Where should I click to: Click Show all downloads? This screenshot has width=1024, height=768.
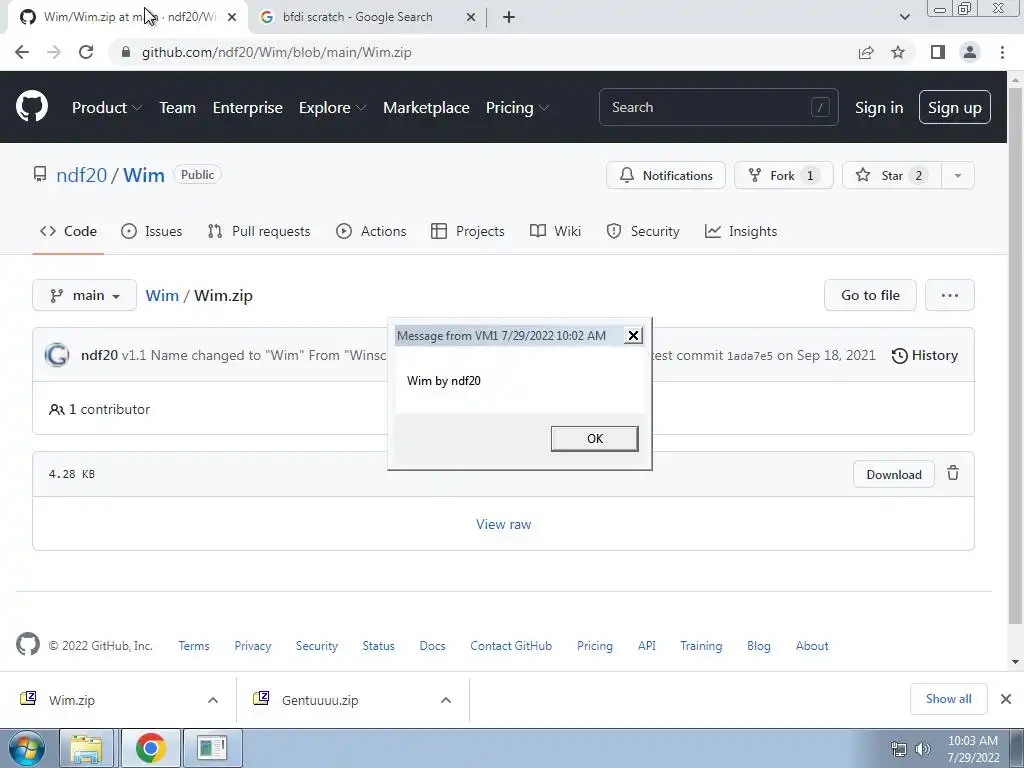point(948,699)
